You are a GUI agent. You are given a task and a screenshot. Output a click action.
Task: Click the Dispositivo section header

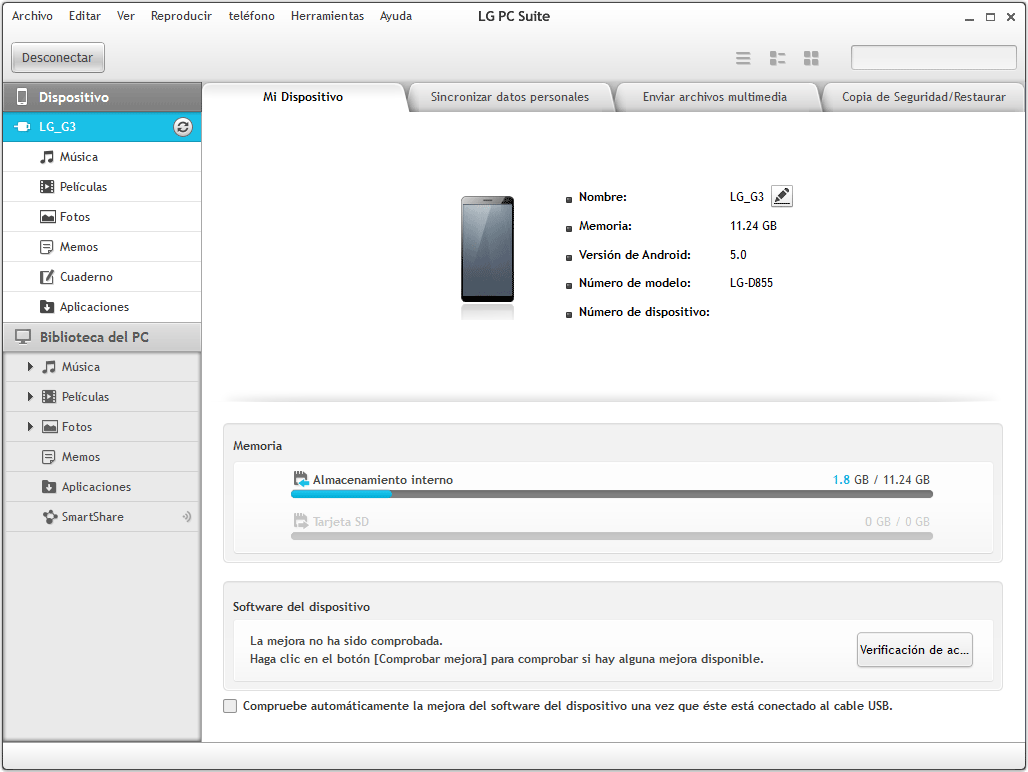tap(102, 97)
